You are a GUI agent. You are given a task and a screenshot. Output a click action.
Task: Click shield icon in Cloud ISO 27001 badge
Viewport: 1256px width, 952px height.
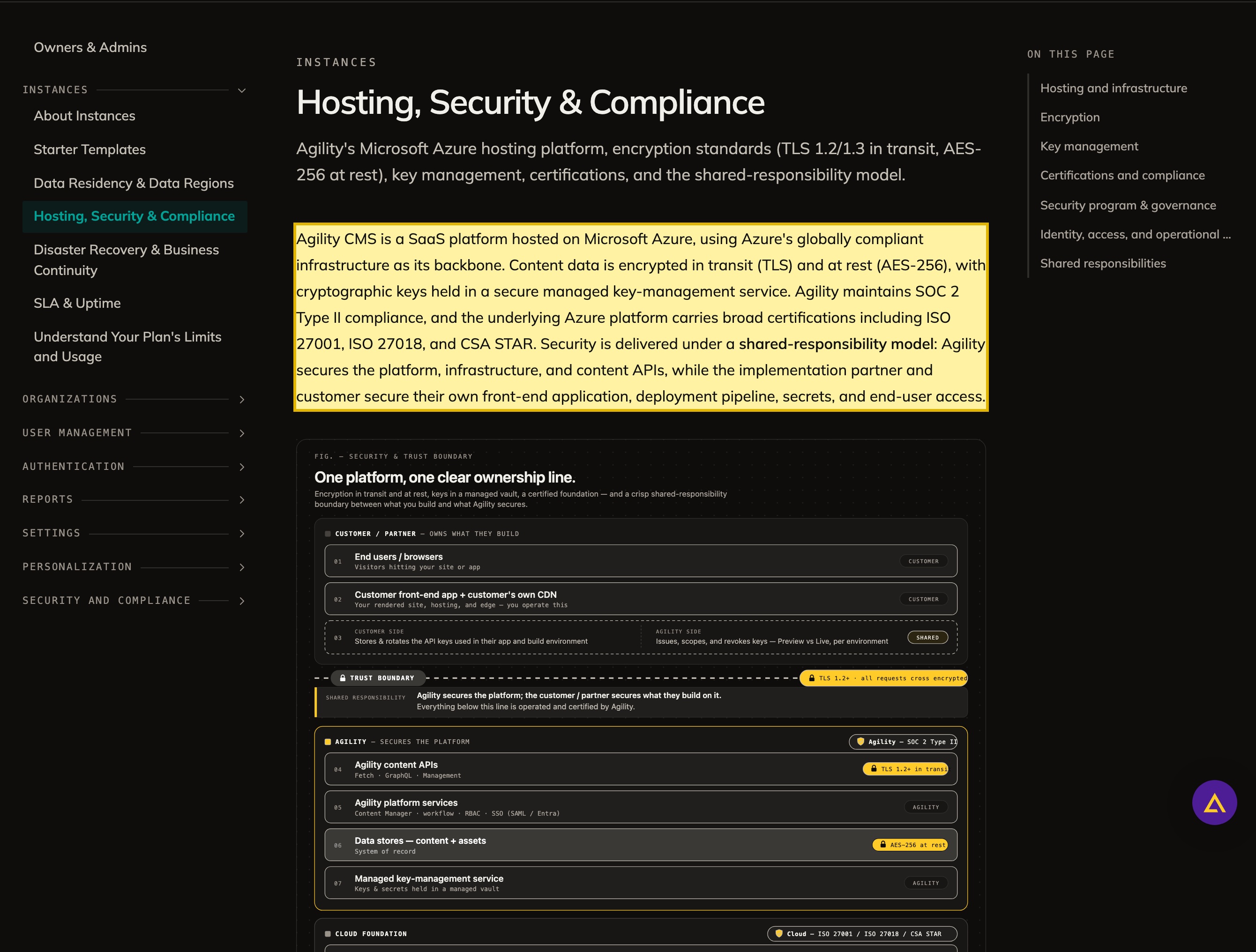(x=779, y=933)
